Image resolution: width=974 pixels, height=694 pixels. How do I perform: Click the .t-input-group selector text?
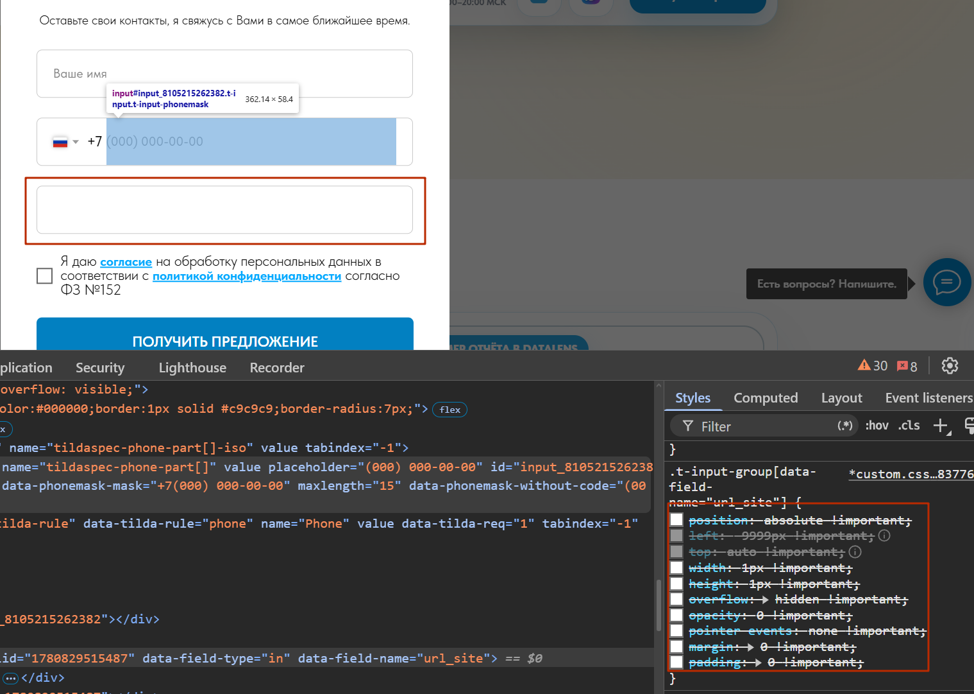[742, 486]
